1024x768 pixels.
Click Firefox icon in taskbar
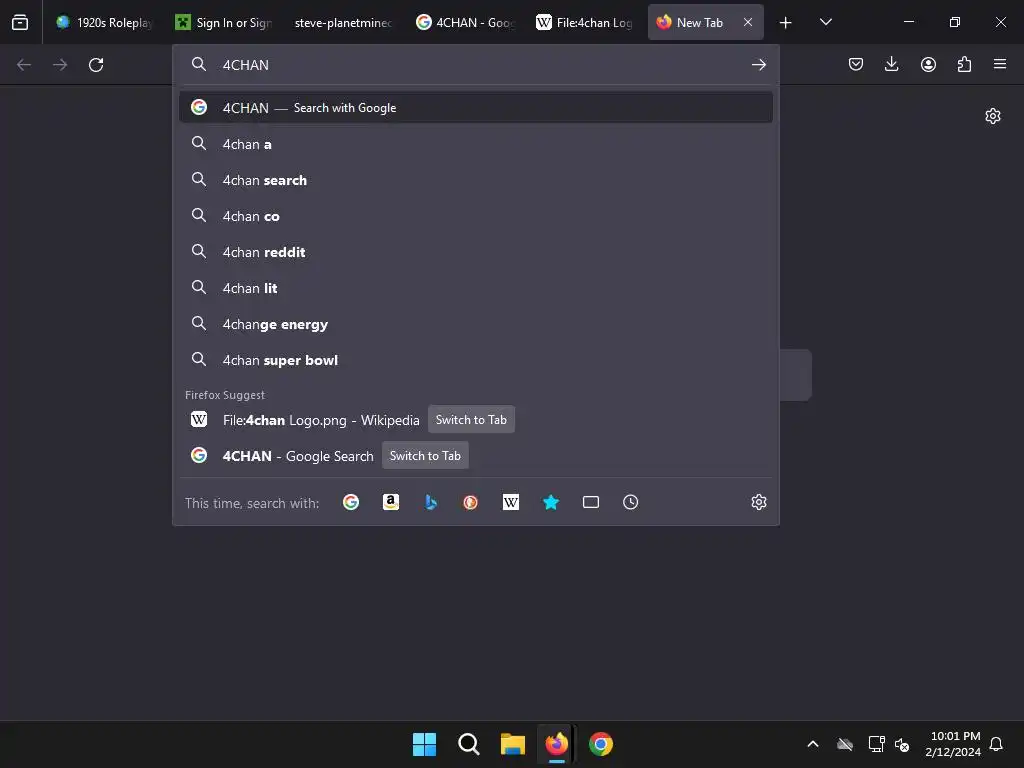[556, 744]
